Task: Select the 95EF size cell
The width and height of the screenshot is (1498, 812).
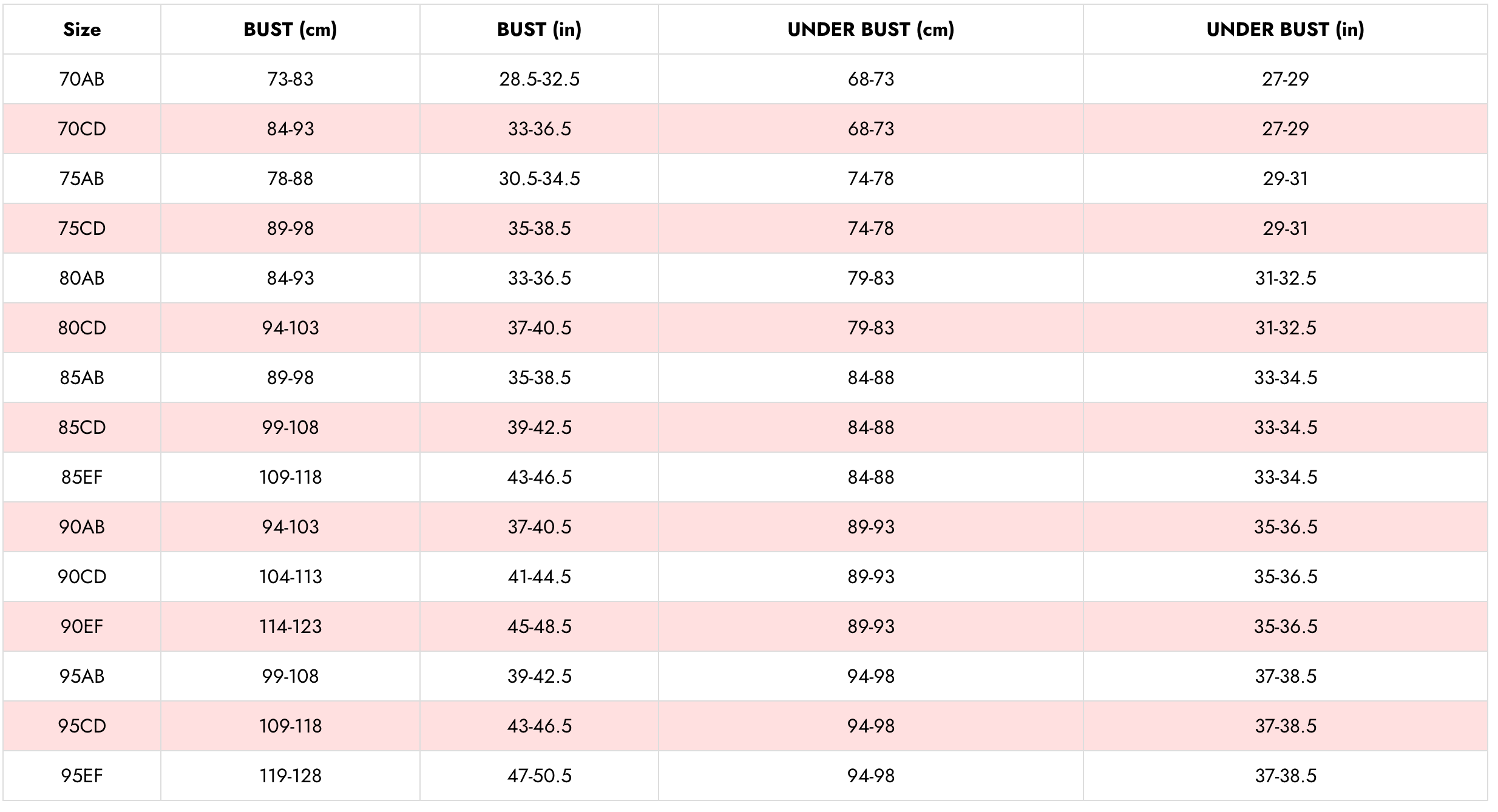Action: [82, 776]
